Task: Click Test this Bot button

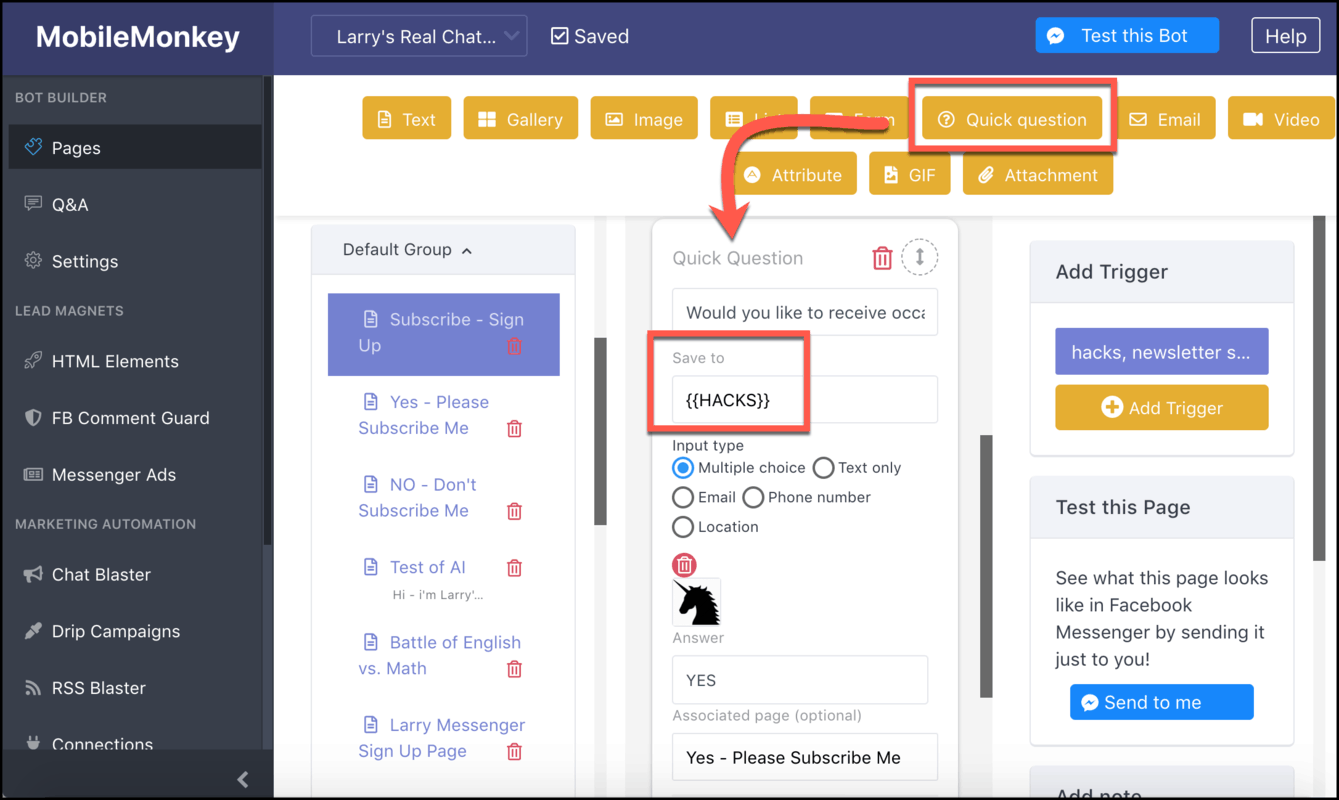Action: (1127, 36)
